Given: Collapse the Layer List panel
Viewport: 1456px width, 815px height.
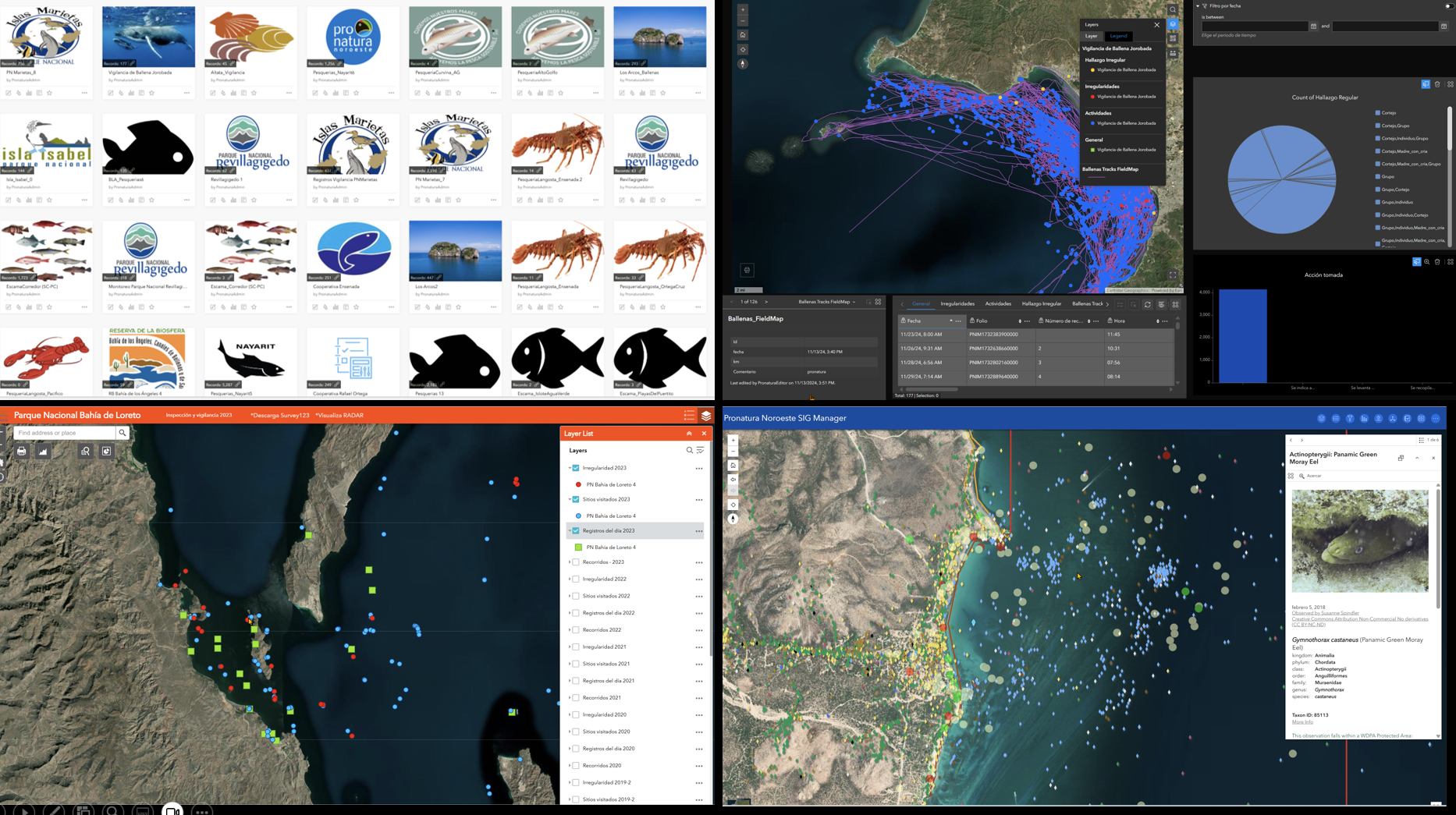Looking at the screenshot, I should coord(689,434).
